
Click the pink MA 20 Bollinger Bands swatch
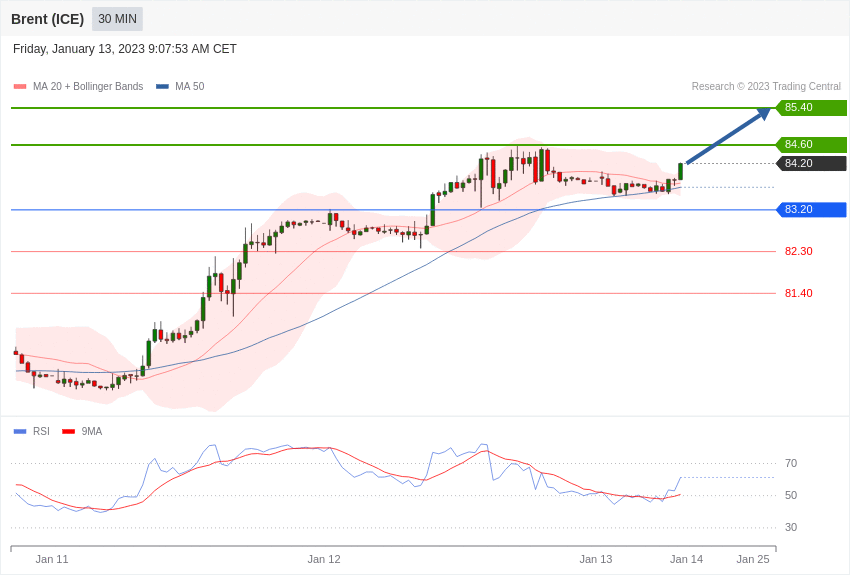tap(20, 87)
